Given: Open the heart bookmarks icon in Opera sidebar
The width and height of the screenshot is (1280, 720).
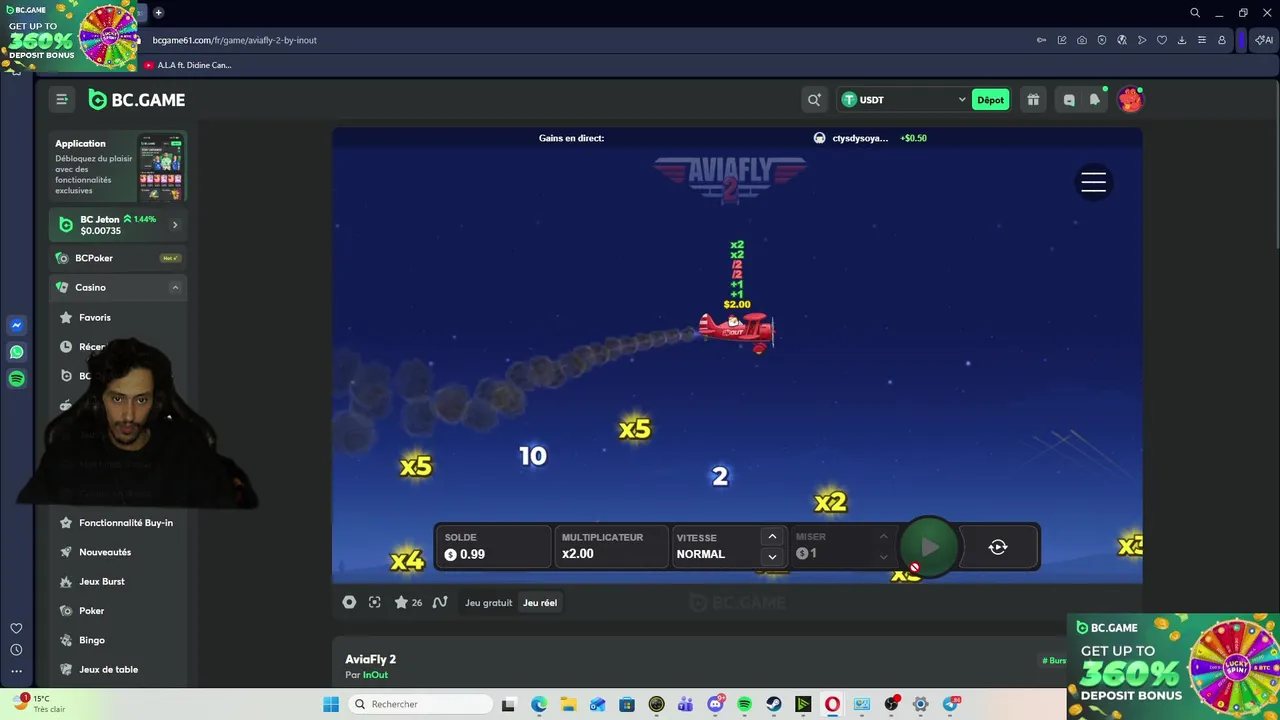Looking at the screenshot, I should point(16,628).
